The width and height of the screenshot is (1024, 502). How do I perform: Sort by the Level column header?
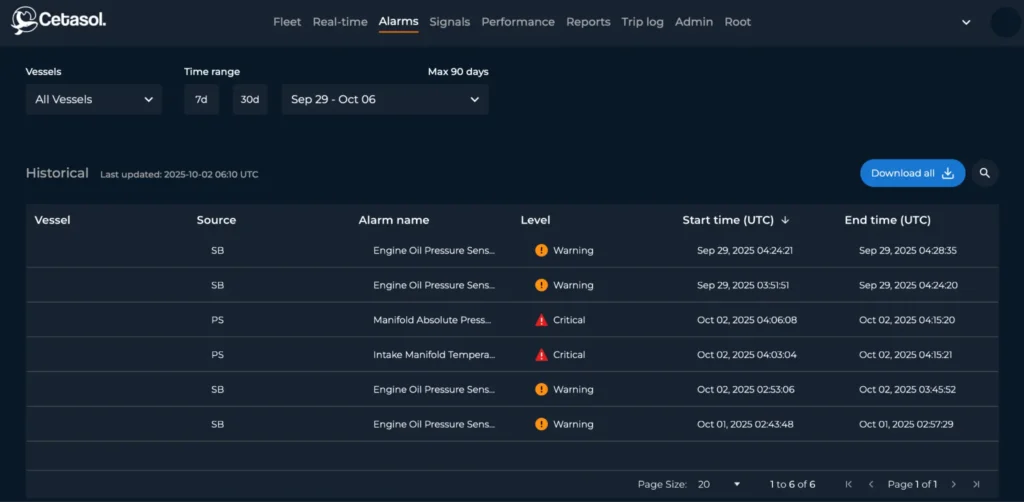coord(535,220)
